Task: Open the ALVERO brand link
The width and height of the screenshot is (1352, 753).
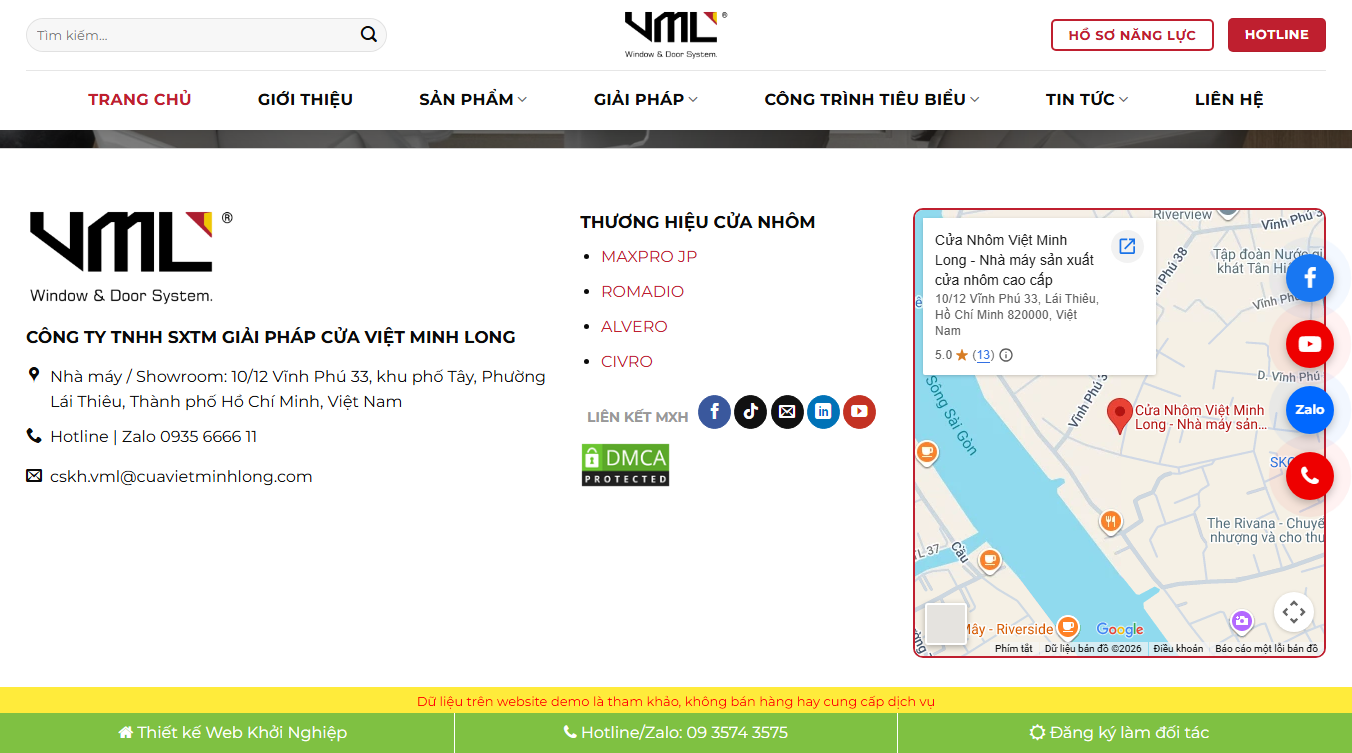Action: (x=634, y=326)
